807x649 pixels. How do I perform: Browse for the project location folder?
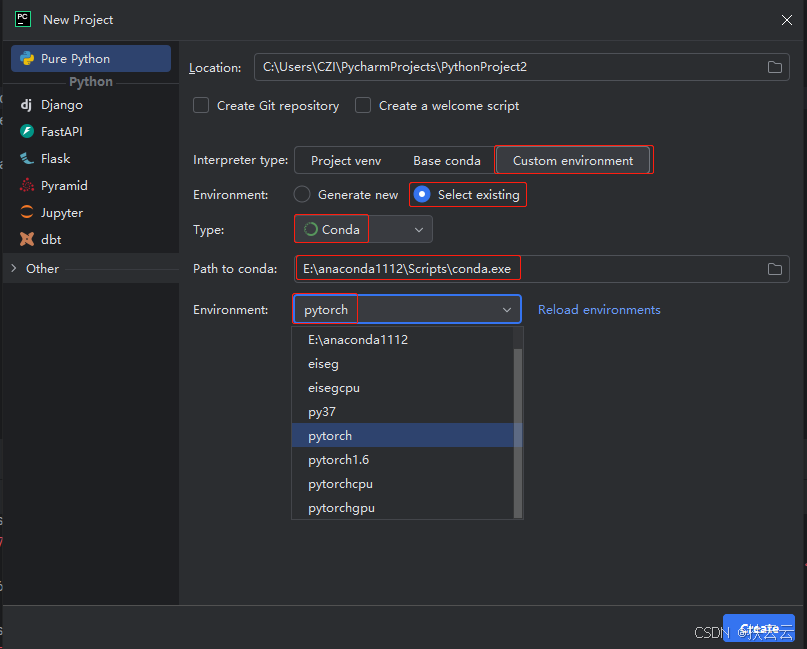pyautogui.click(x=775, y=67)
